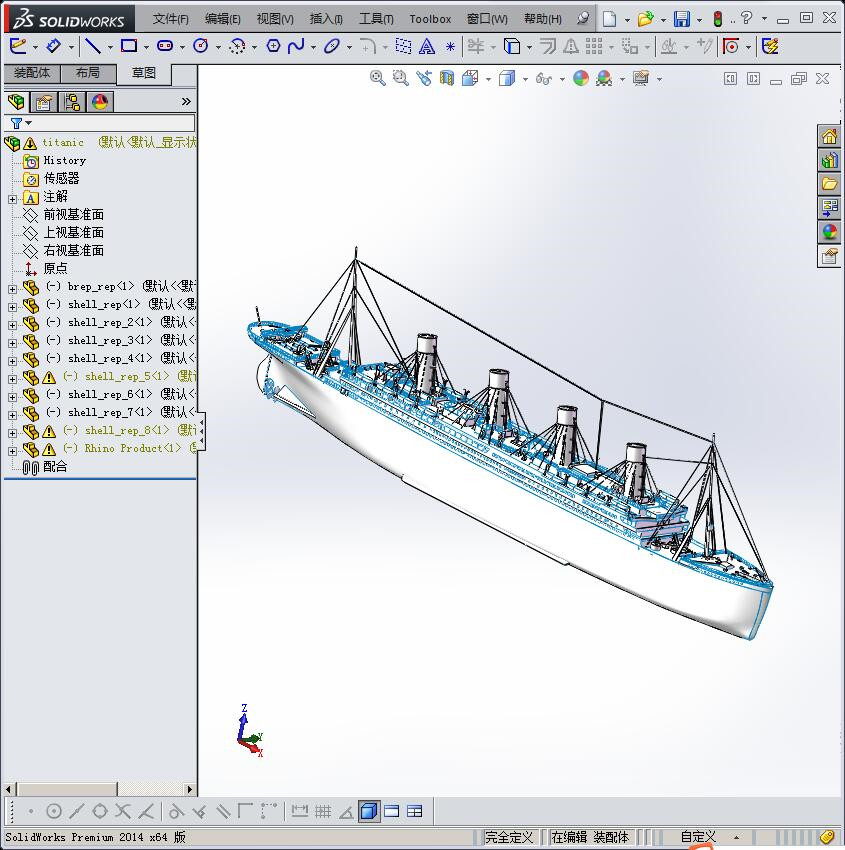Click the Convert Entities cube icon
Image resolution: width=845 pixels, height=850 pixels.
[x=512, y=46]
